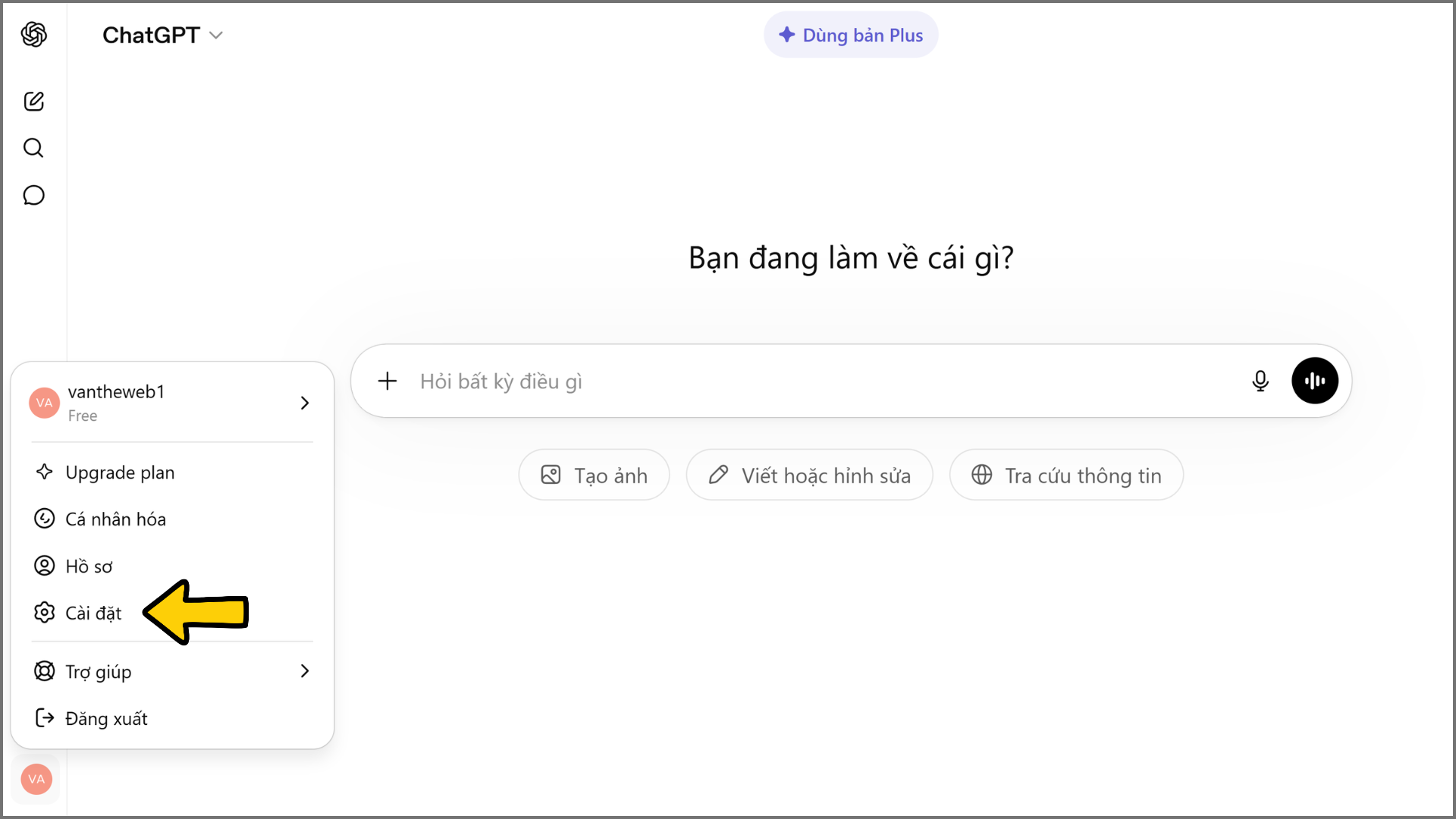
Task: Click the Viết hoặc hình sửa button
Action: coord(809,475)
